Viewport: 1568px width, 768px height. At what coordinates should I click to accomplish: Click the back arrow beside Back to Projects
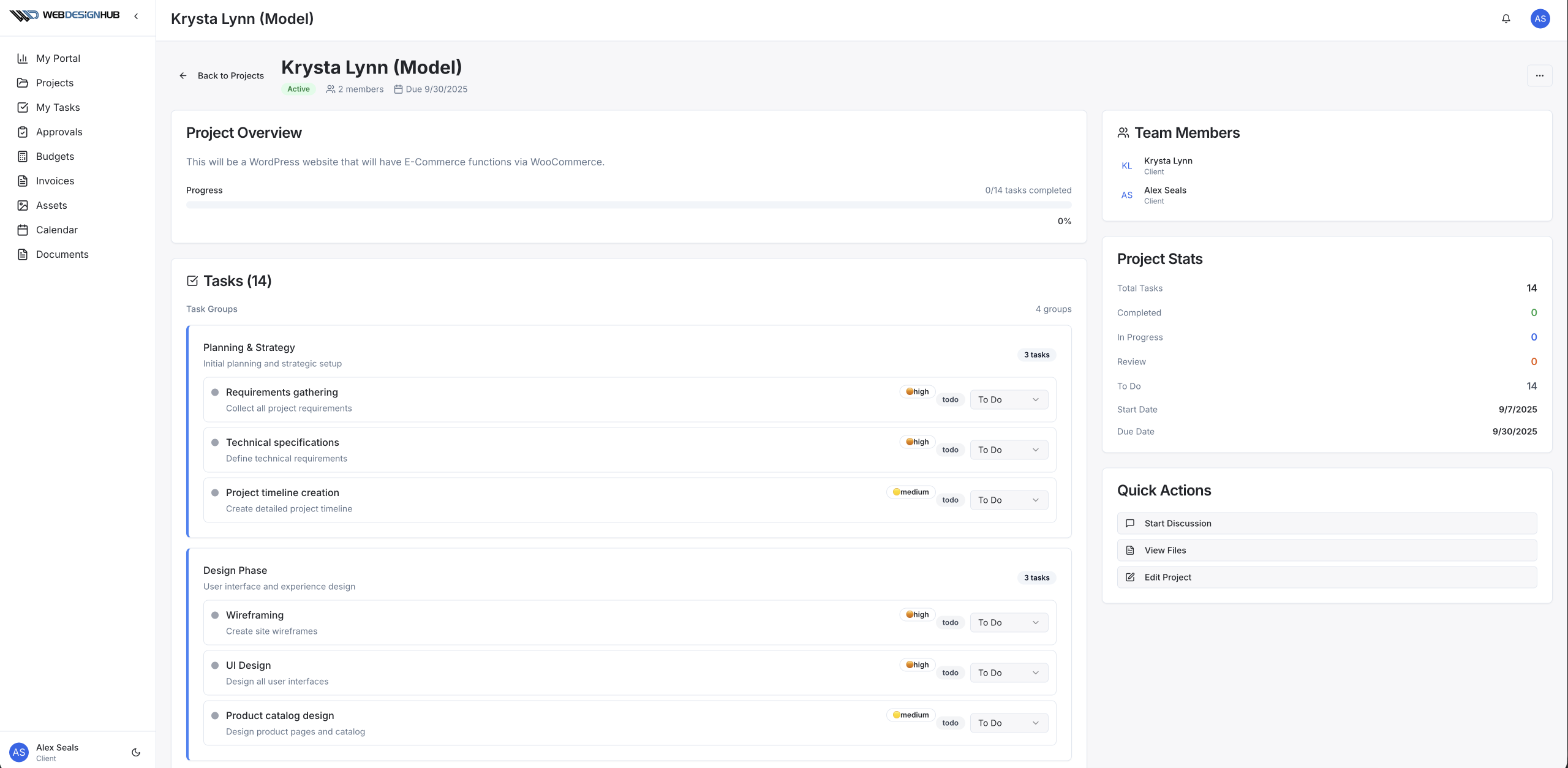(183, 75)
